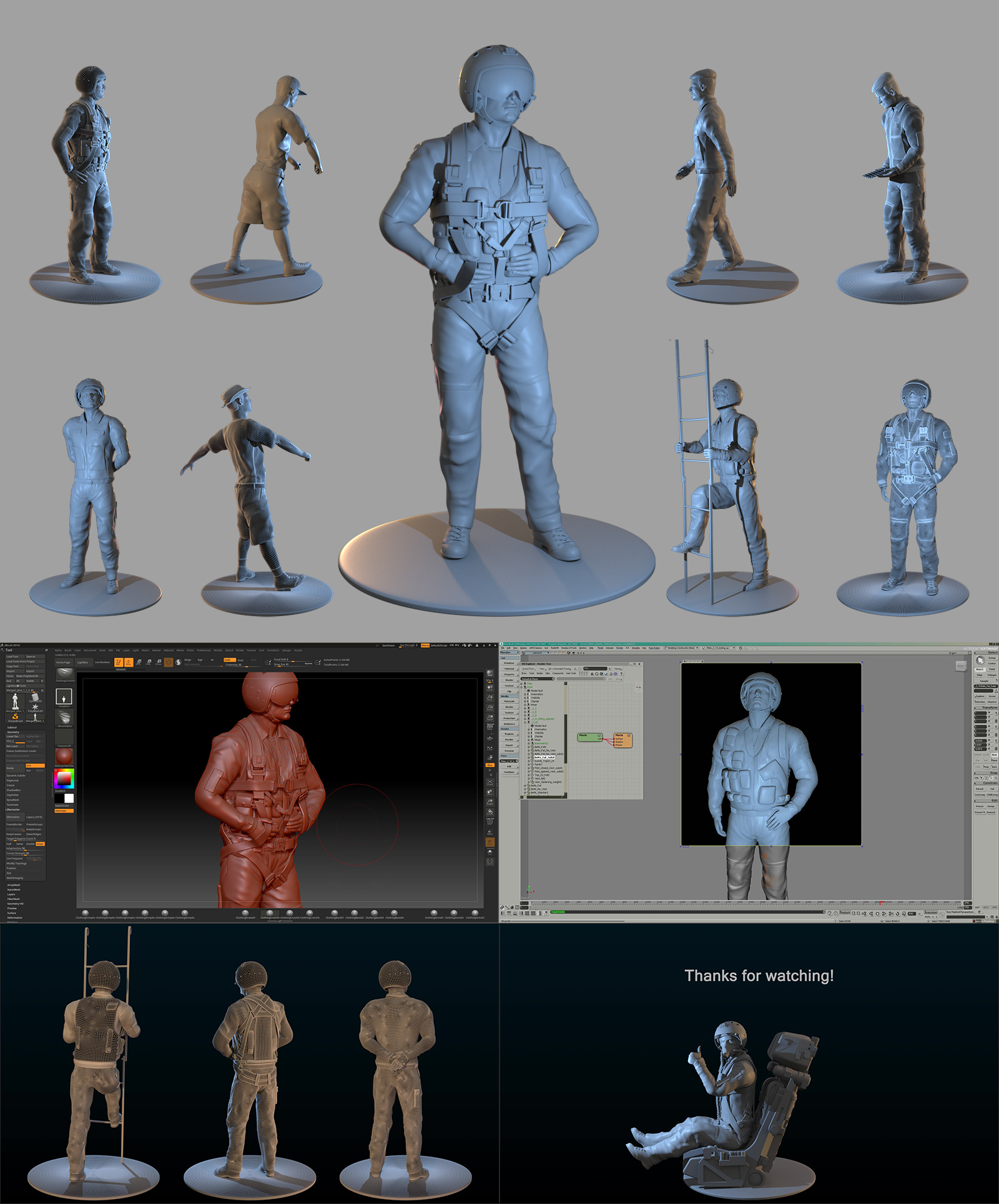Open the Texture Off selector

point(64,738)
